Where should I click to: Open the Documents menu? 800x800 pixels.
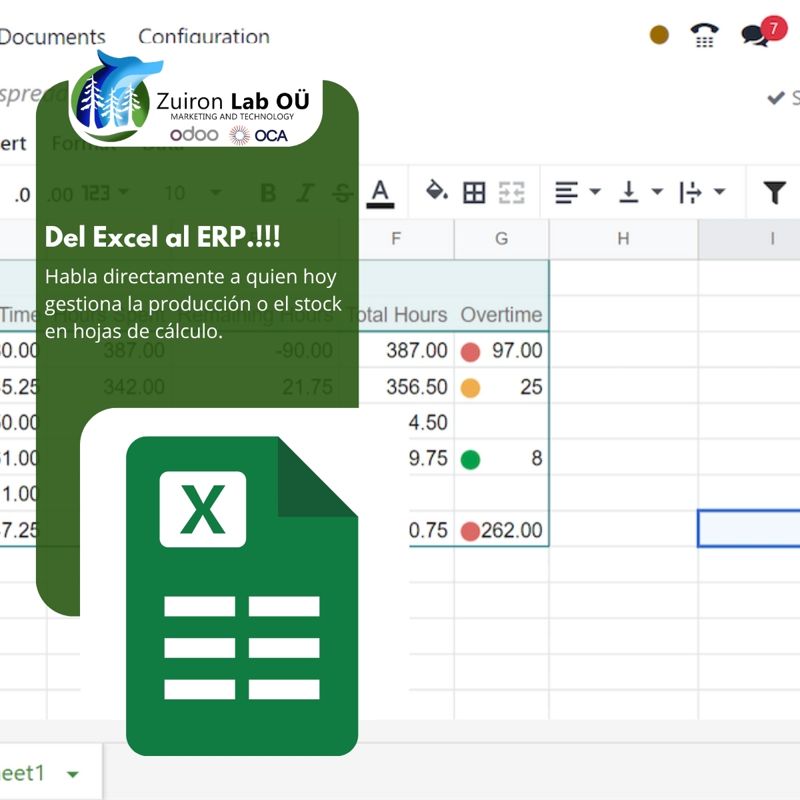[52, 37]
